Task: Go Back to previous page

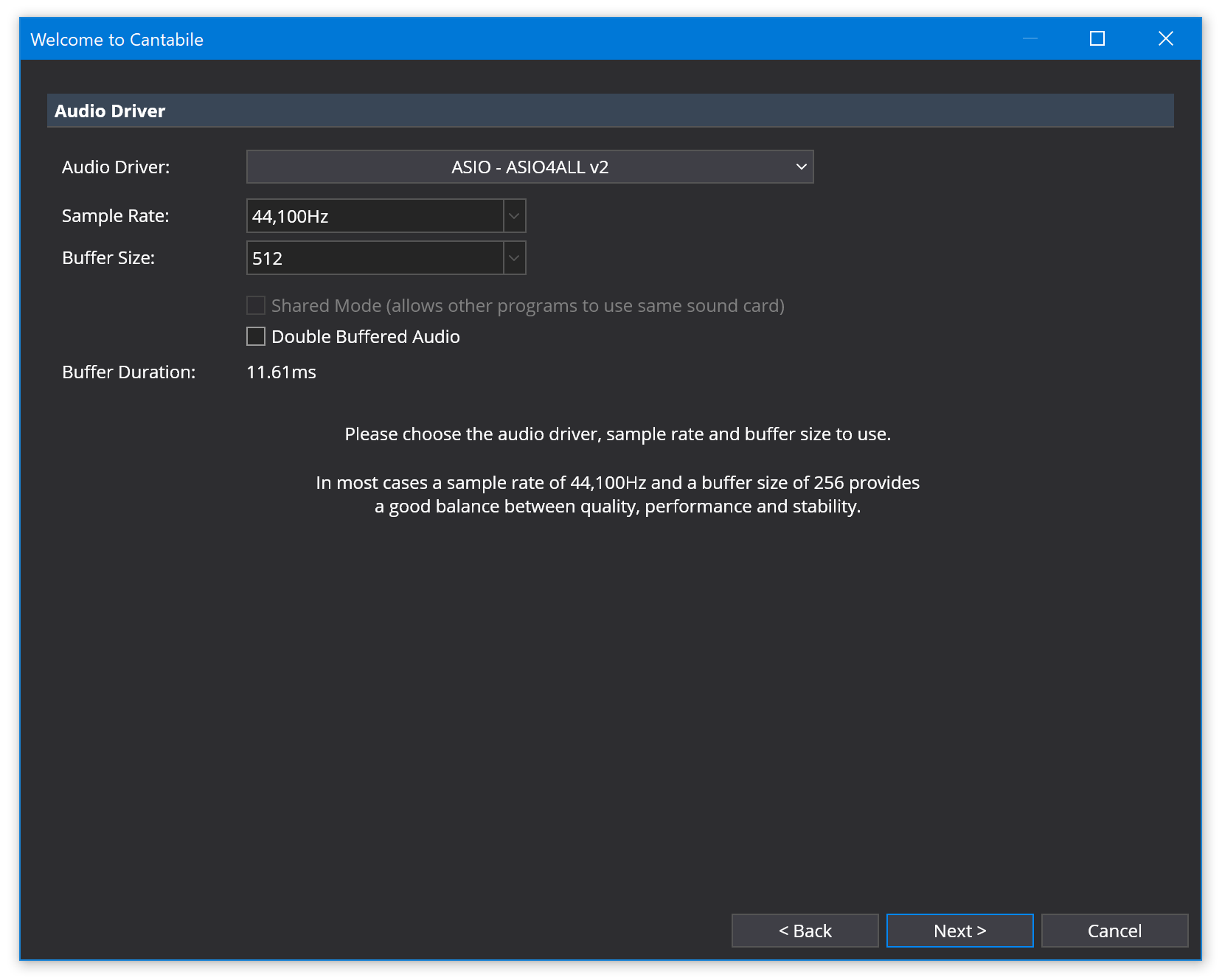Action: coord(805,931)
